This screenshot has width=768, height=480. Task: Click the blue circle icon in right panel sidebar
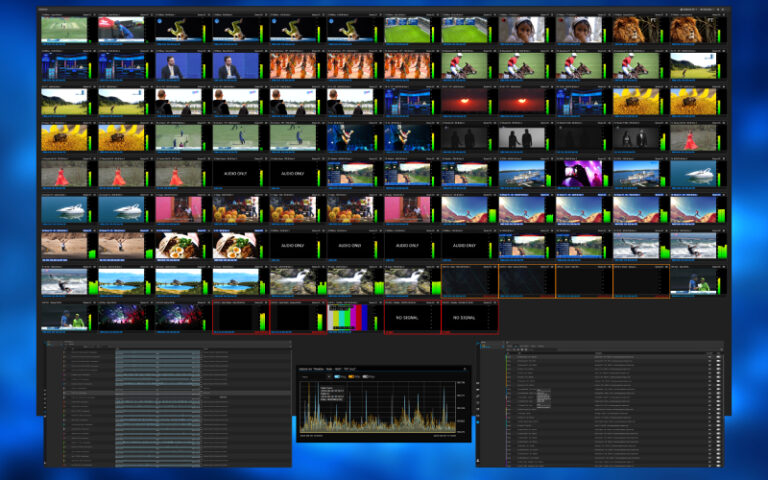[x=478, y=421]
